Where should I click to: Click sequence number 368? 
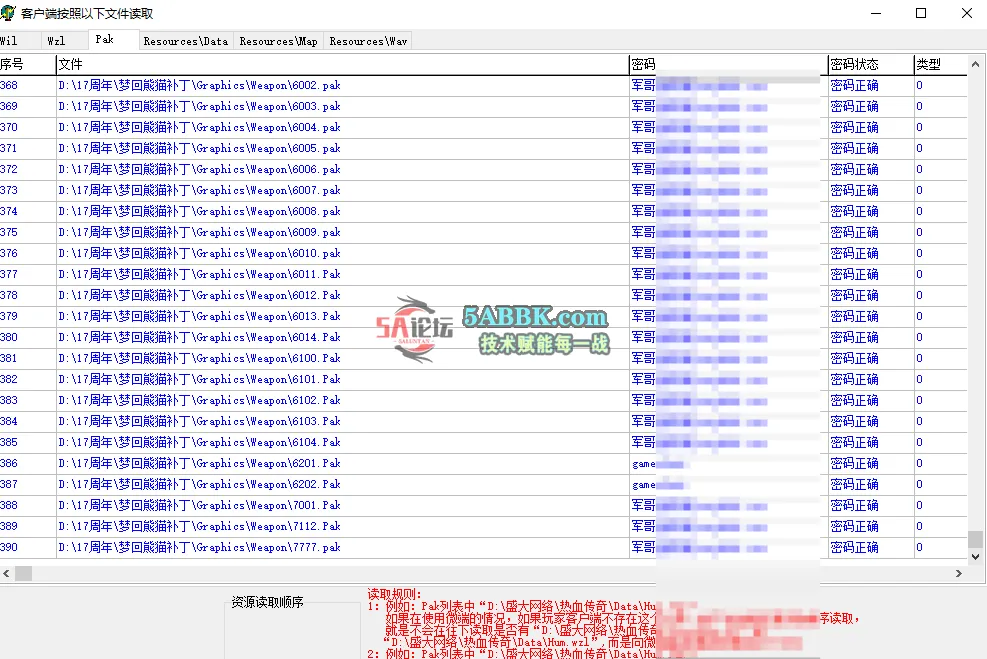(9, 86)
